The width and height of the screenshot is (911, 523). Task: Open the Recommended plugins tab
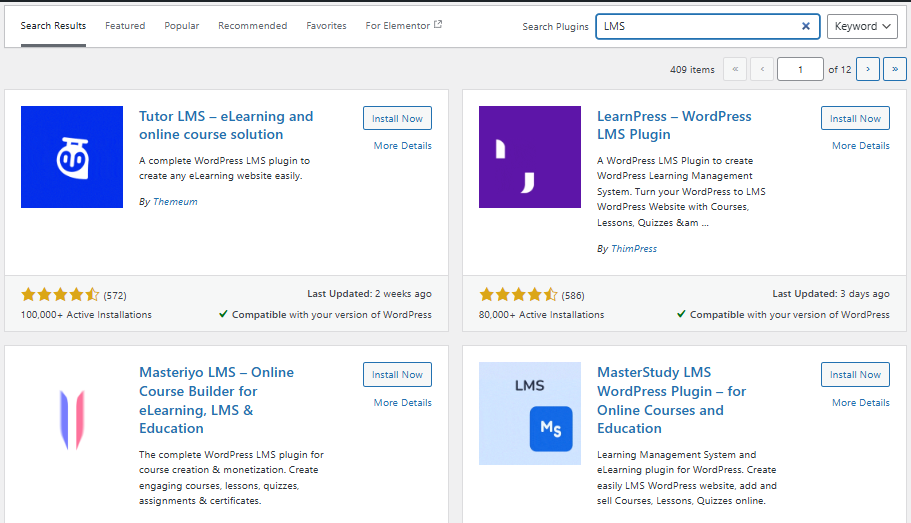click(253, 26)
